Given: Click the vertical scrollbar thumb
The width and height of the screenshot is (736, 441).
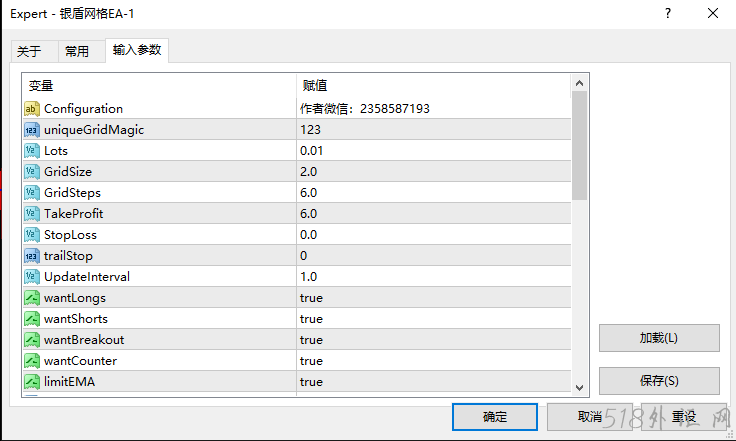Looking at the screenshot, I should coord(579,145).
